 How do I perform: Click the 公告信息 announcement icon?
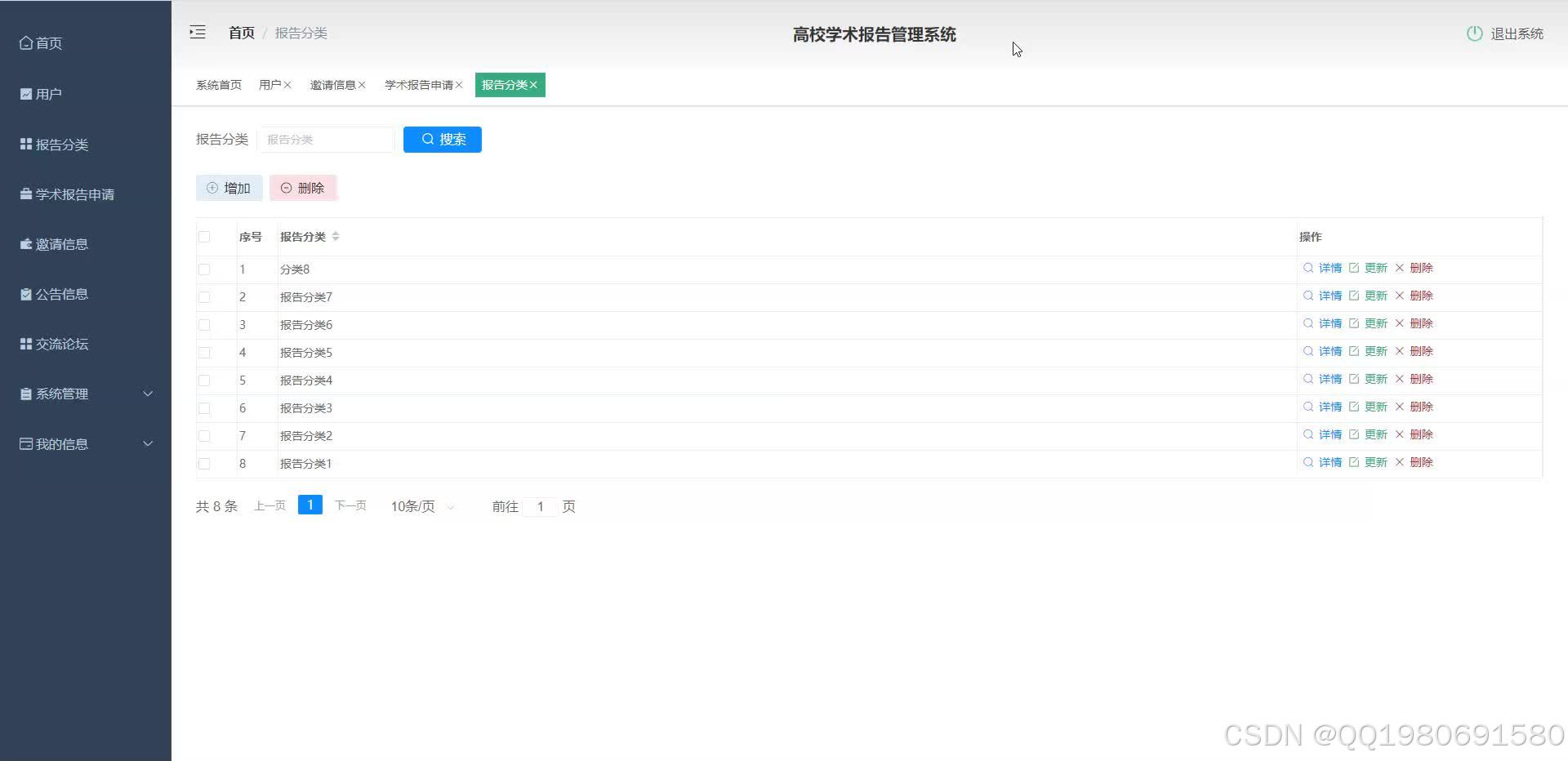(x=24, y=294)
